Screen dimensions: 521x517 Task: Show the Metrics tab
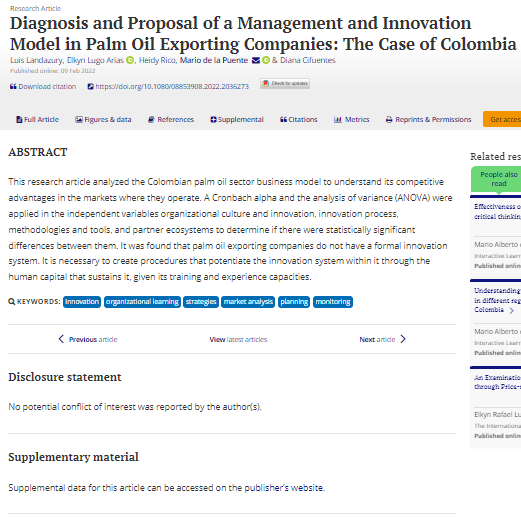[x=352, y=120]
